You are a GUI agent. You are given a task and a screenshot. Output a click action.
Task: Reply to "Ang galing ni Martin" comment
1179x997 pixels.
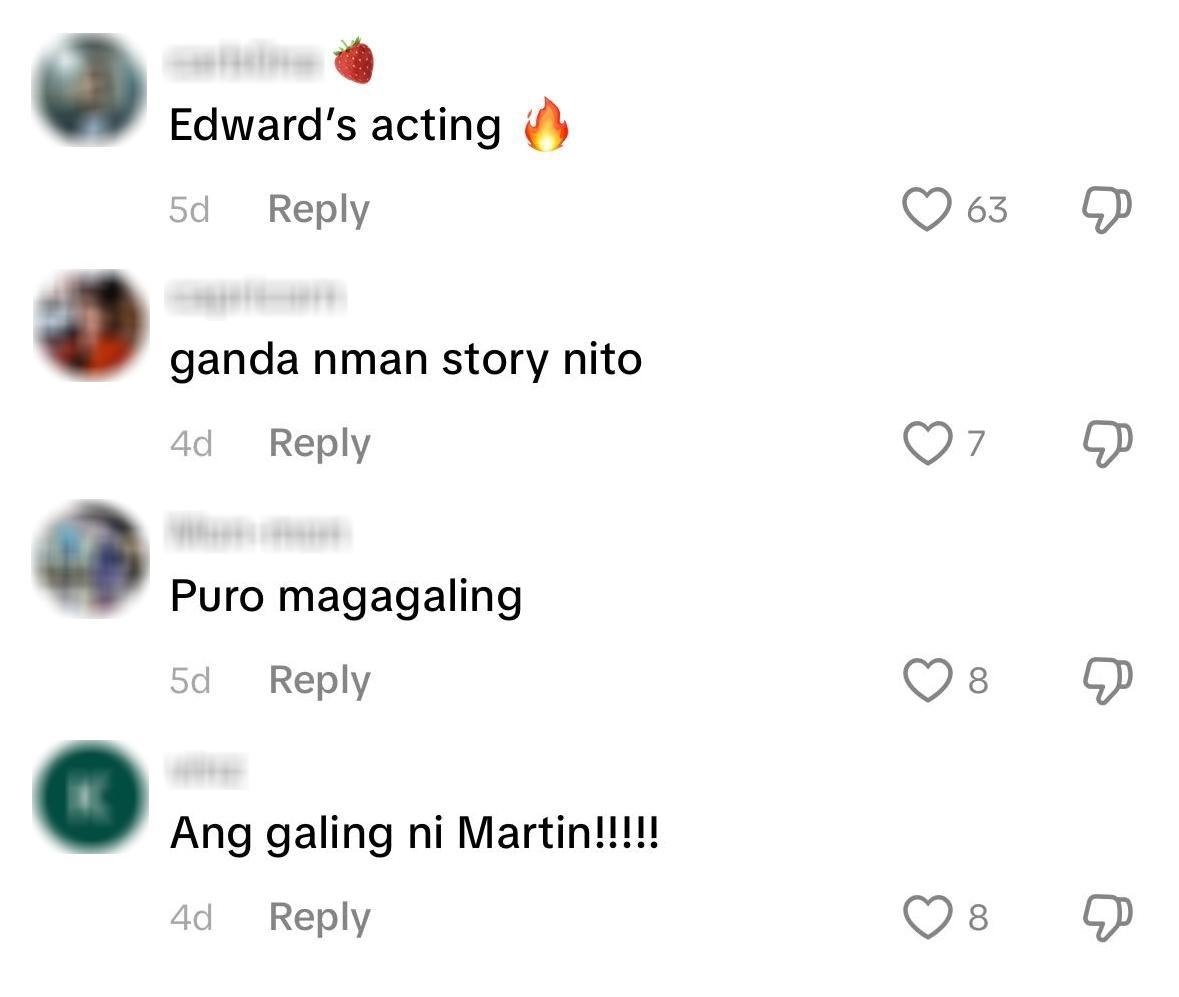[320, 917]
